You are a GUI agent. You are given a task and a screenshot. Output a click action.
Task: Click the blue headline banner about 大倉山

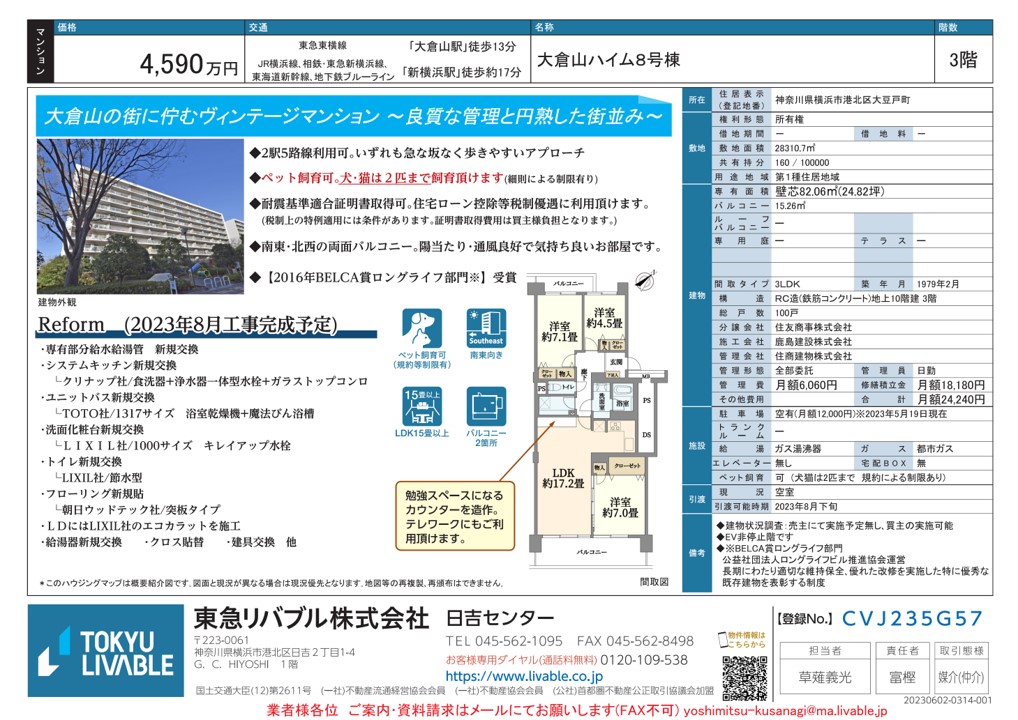(x=354, y=117)
